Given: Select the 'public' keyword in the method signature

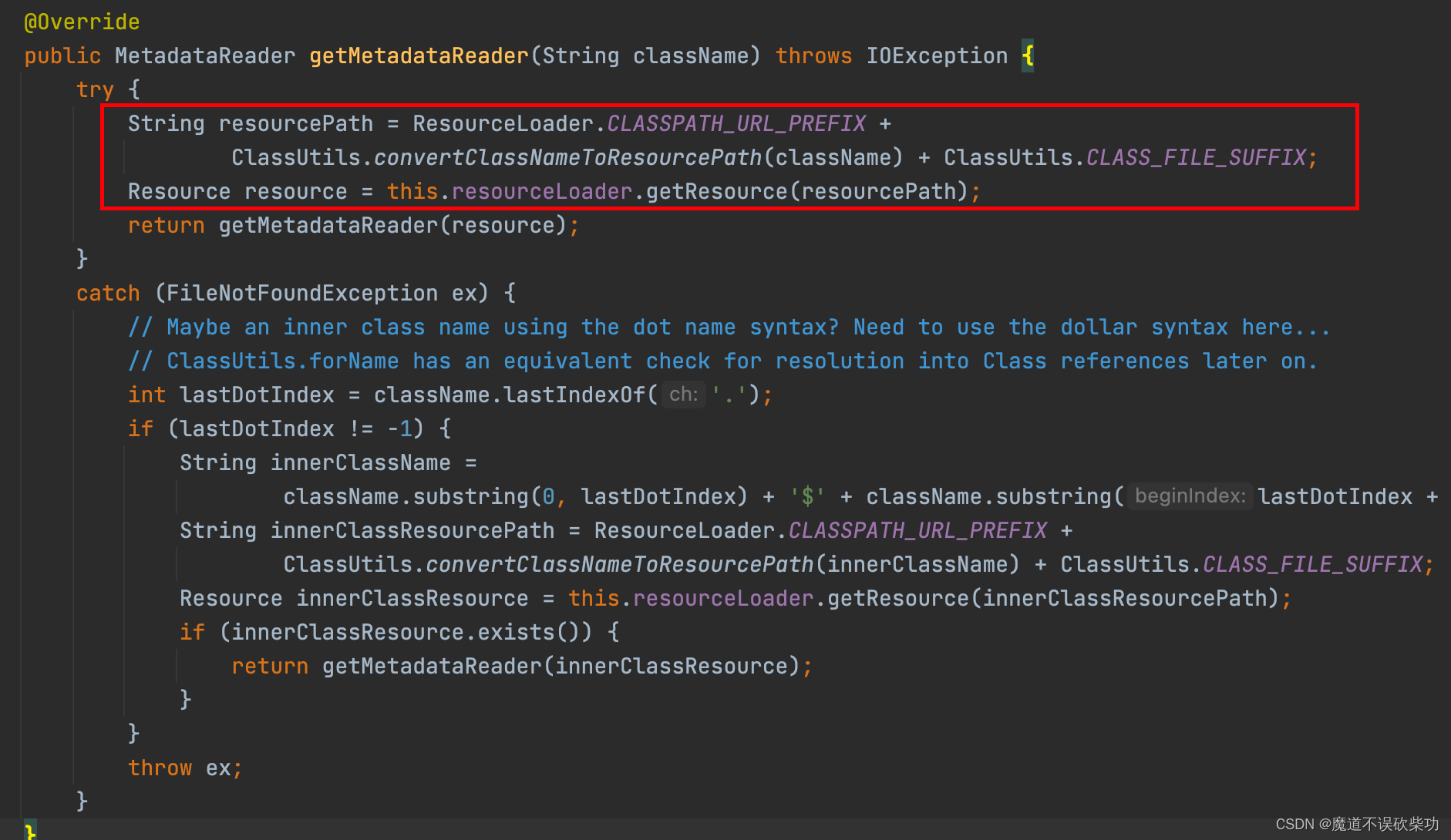Looking at the screenshot, I should pyautogui.click(x=62, y=55).
